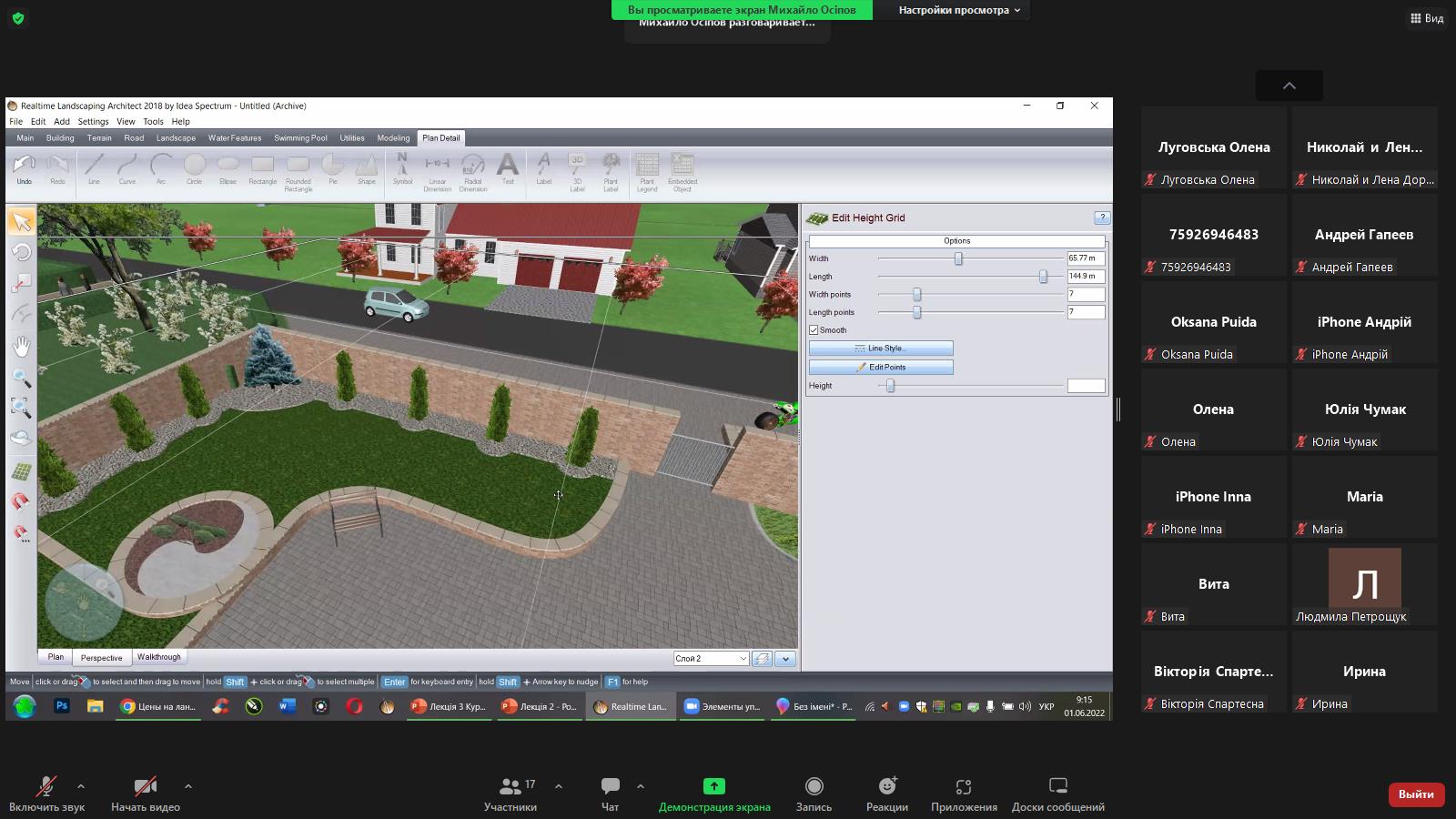Select the Pan hand tool in left toolbar
This screenshot has height=819, width=1456.
[x=21, y=346]
